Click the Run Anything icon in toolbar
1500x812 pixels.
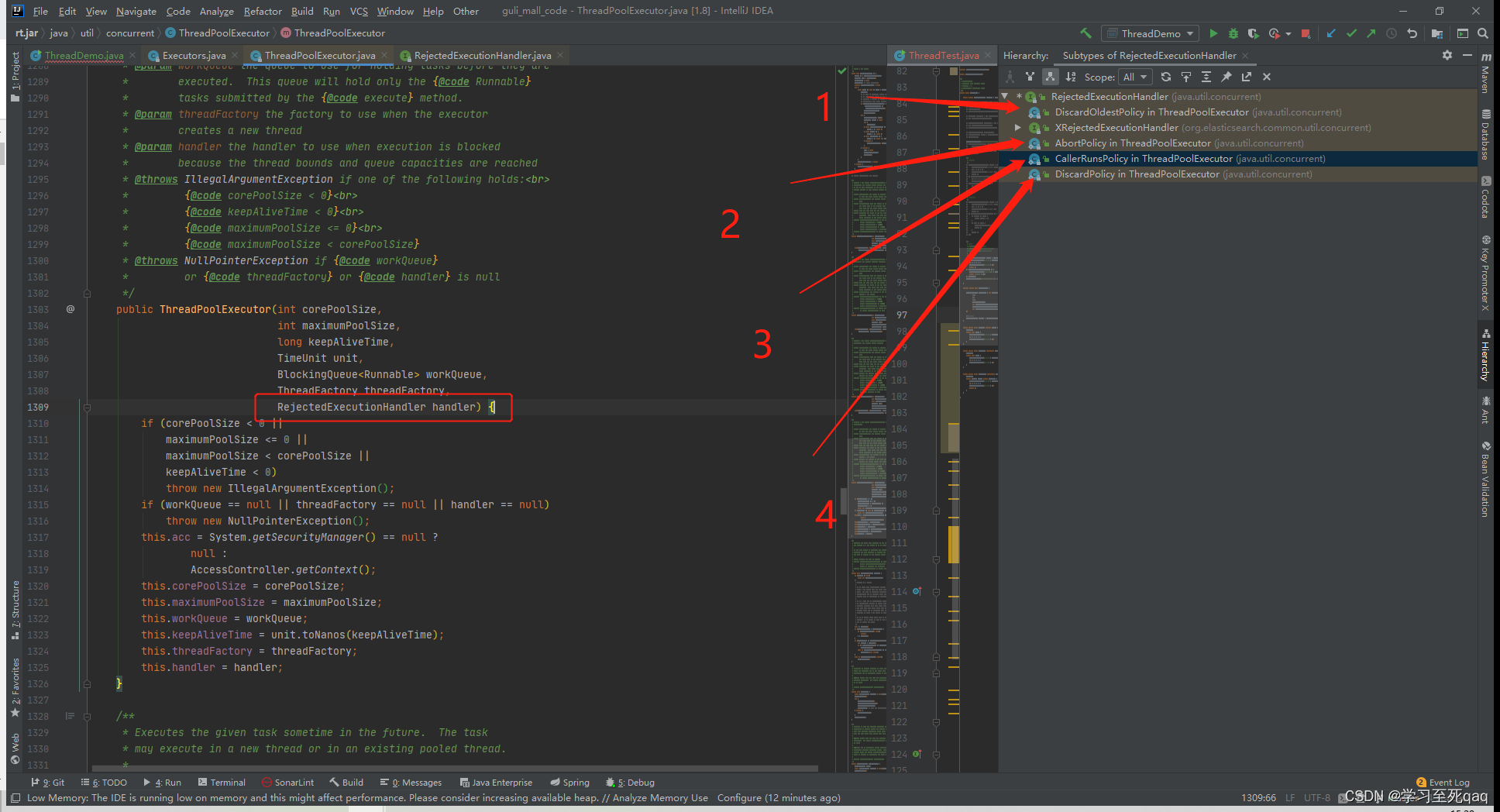1463,33
